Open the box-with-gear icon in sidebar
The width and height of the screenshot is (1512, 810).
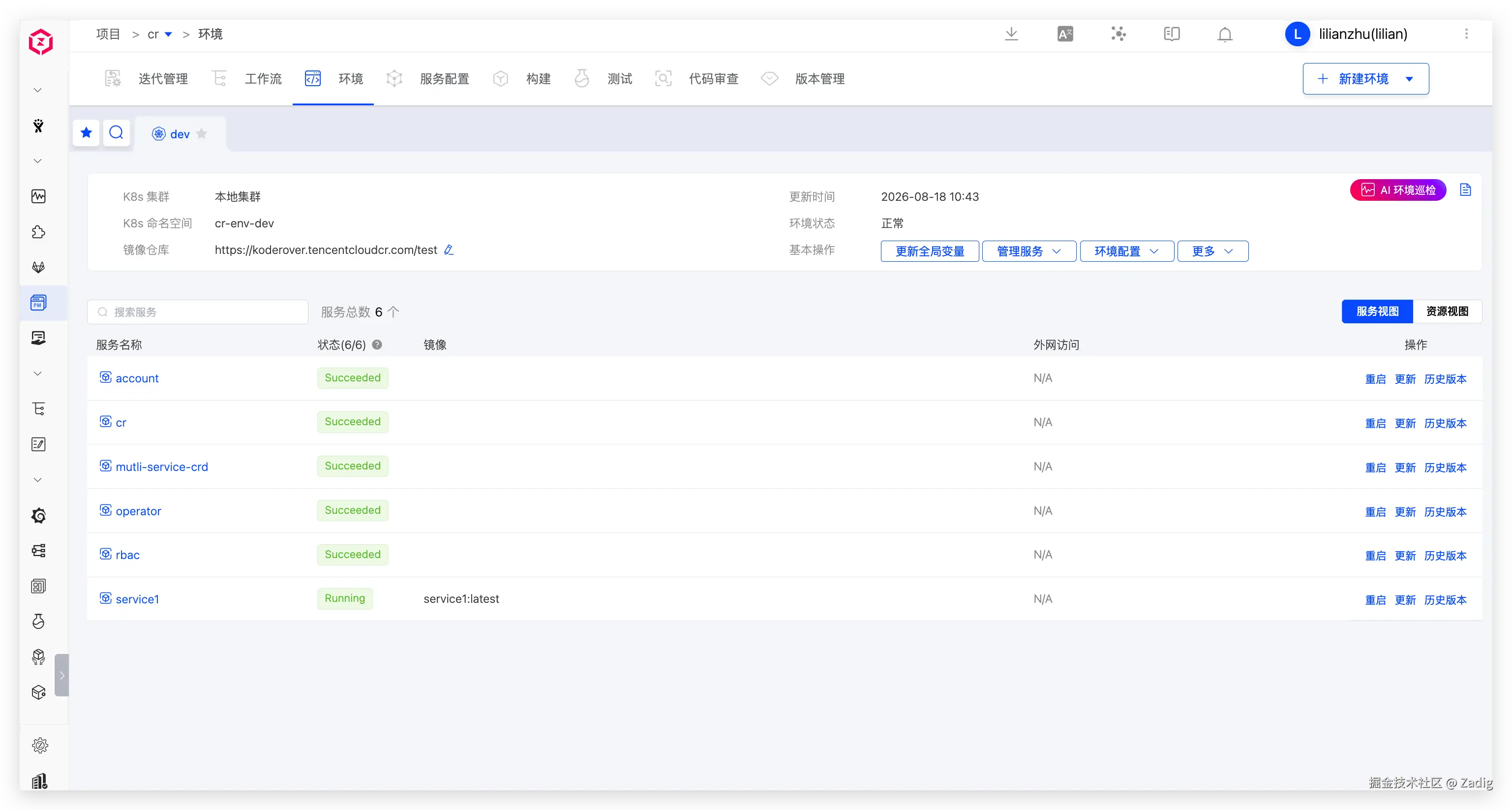point(39,692)
